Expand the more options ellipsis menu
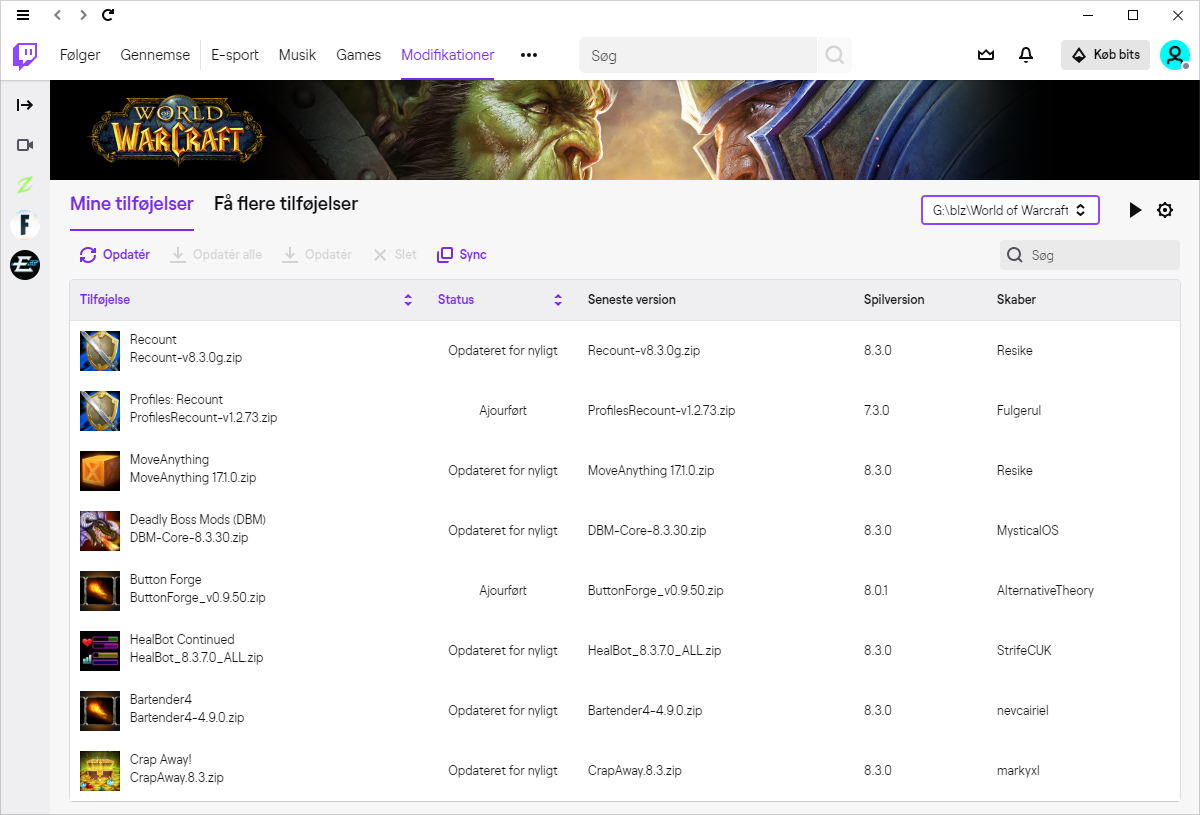 coord(529,55)
